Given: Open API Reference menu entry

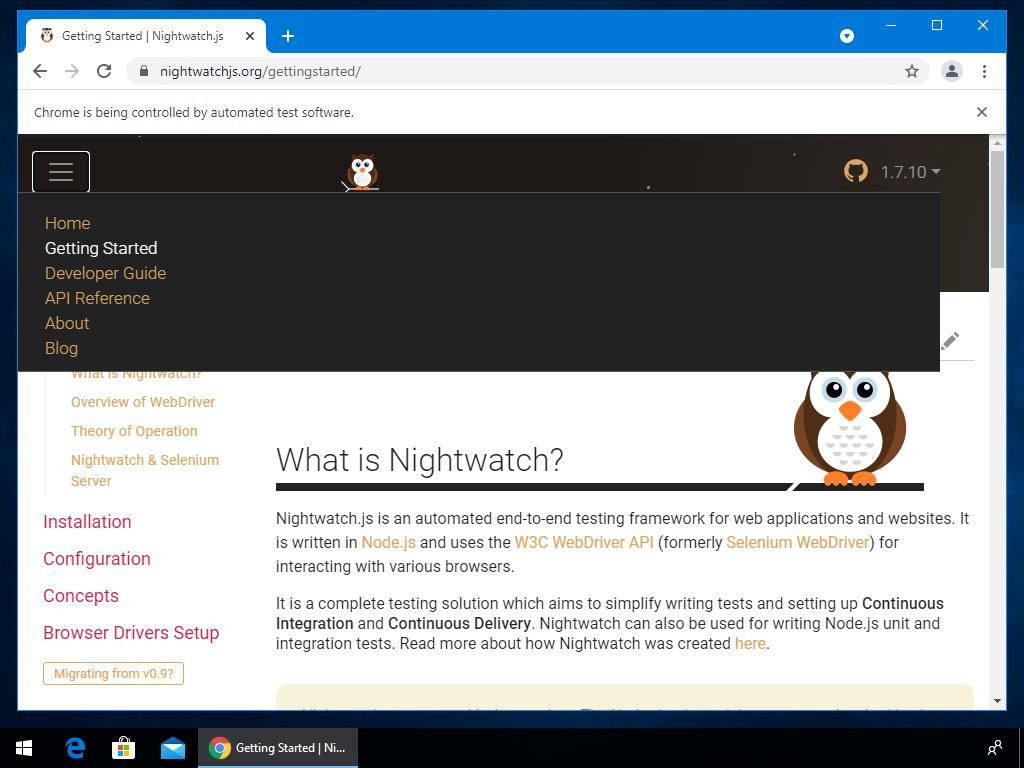Looking at the screenshot, I should click(97, 298).
